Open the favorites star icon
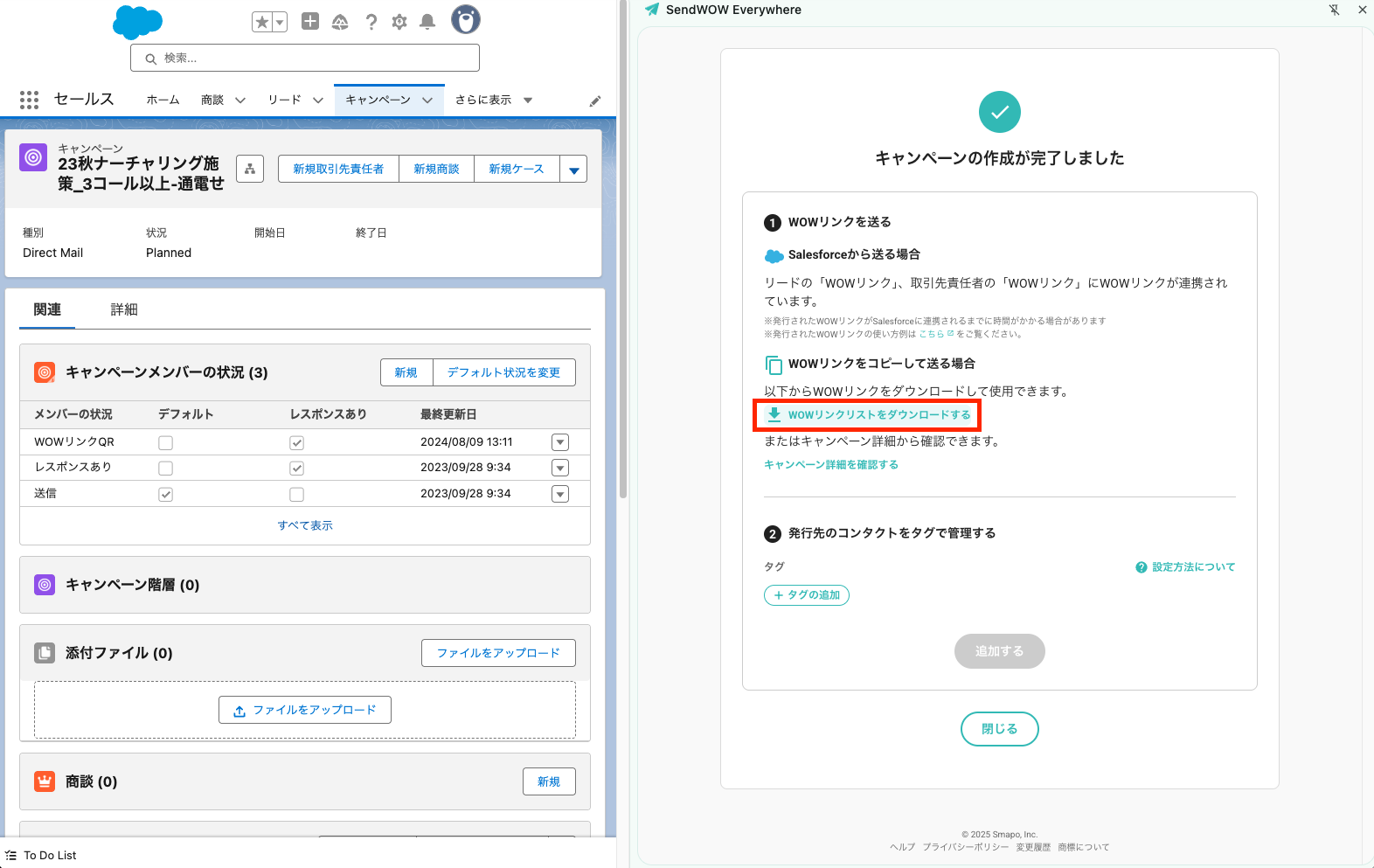Image resolution: width=1374 pixels, height=868 pixels. point(261,22)
